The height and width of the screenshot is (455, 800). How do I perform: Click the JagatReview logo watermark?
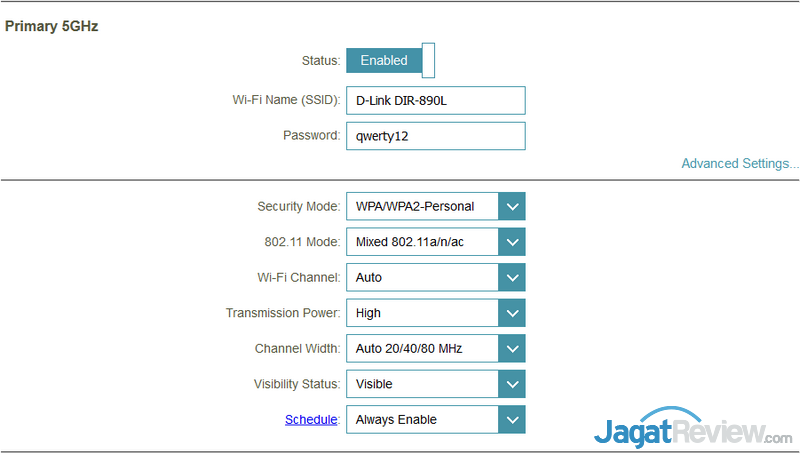(692, 430)
